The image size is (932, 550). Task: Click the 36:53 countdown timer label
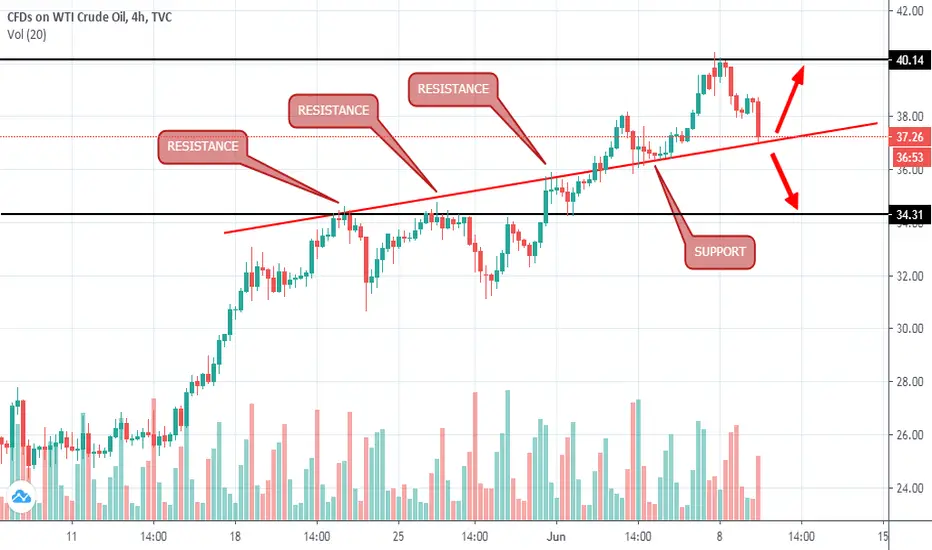(909, 157)
